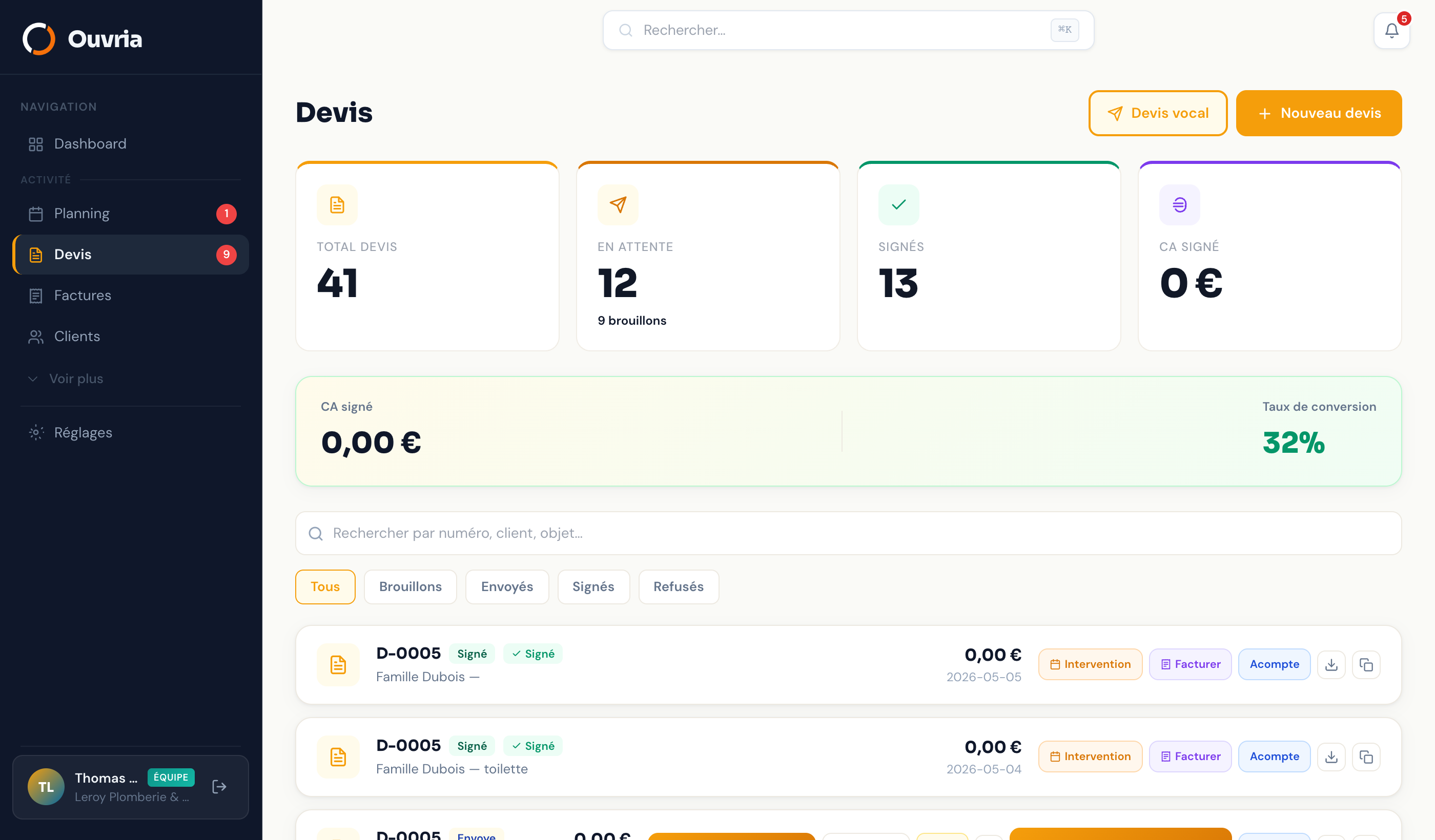
Task: Click the "Thomas ..." user name
Action: click(x=106, y=778)
